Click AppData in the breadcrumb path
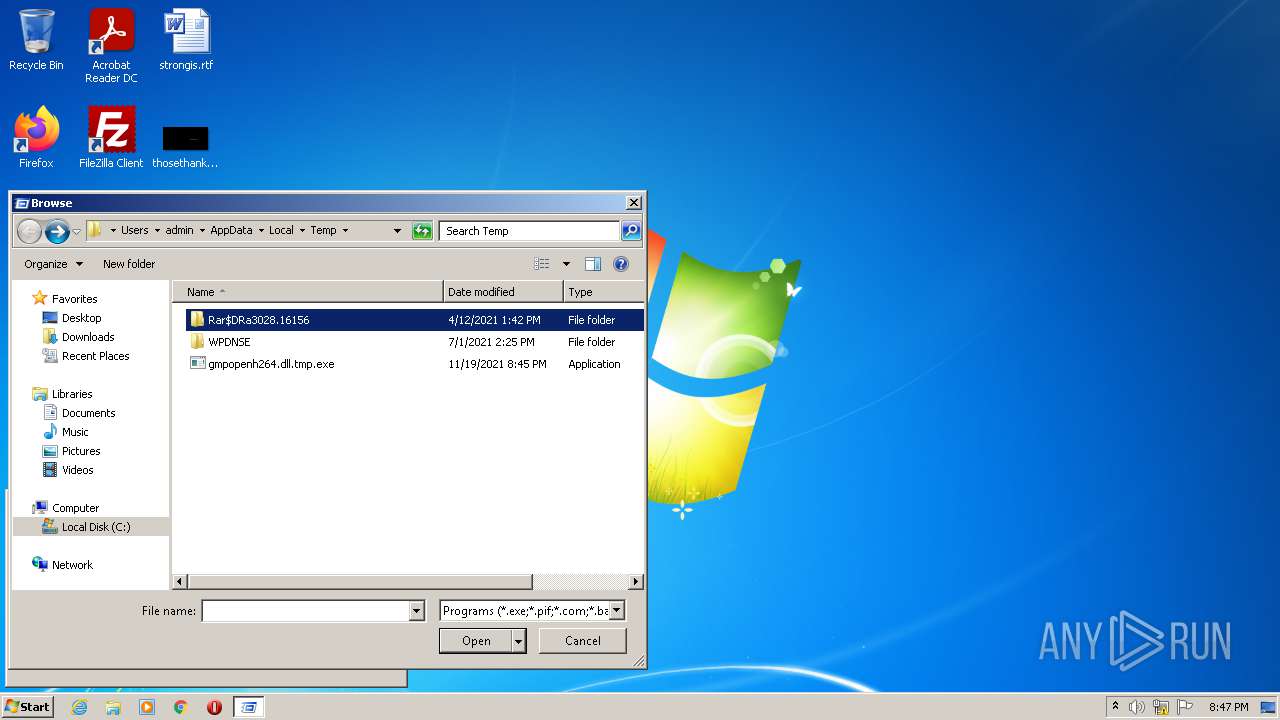Viewport: 1280px width, 720px height. (231, 230)
